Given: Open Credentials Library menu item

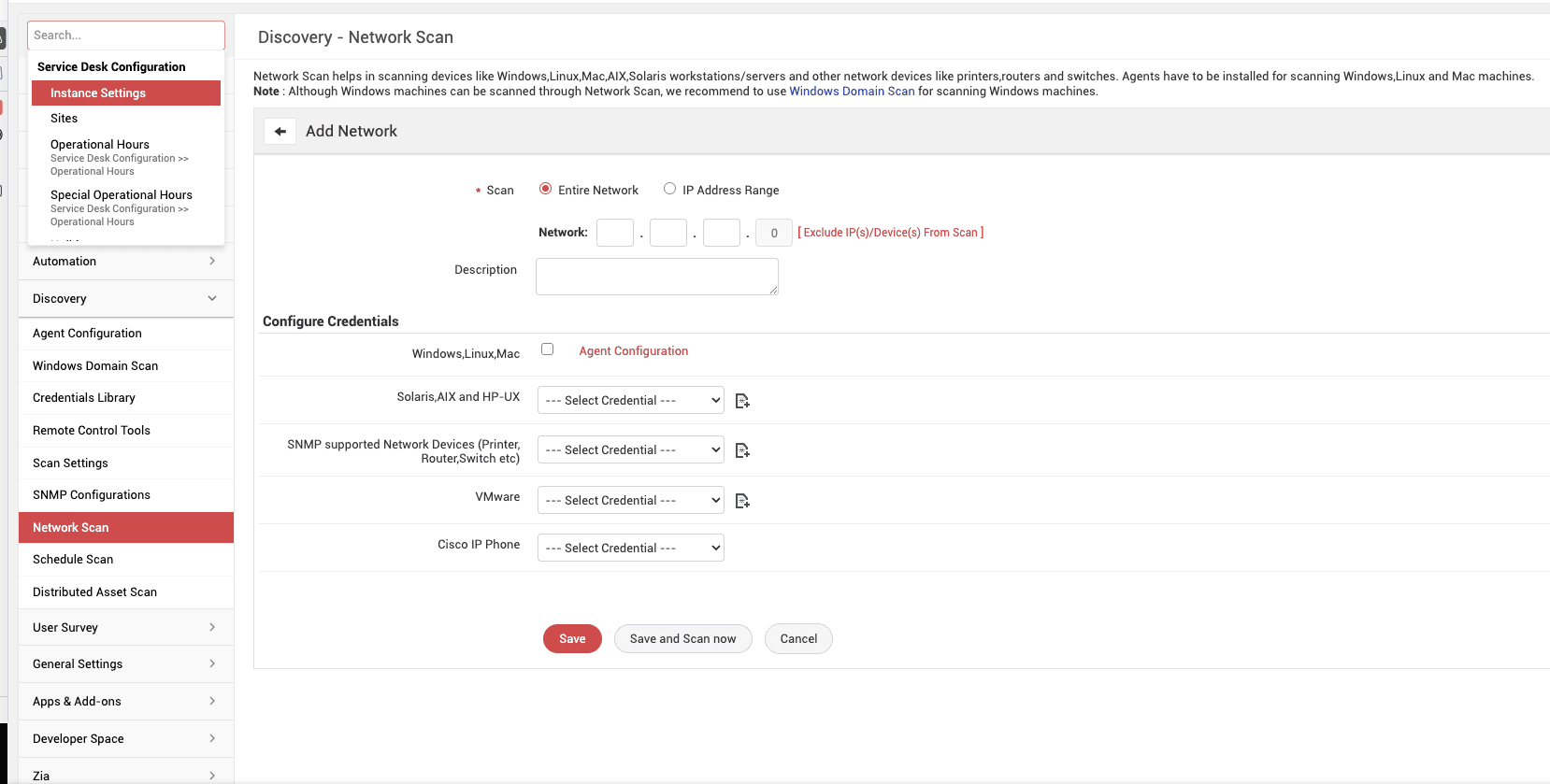Looking at the screenshot, I should click(x=126, y=398).
